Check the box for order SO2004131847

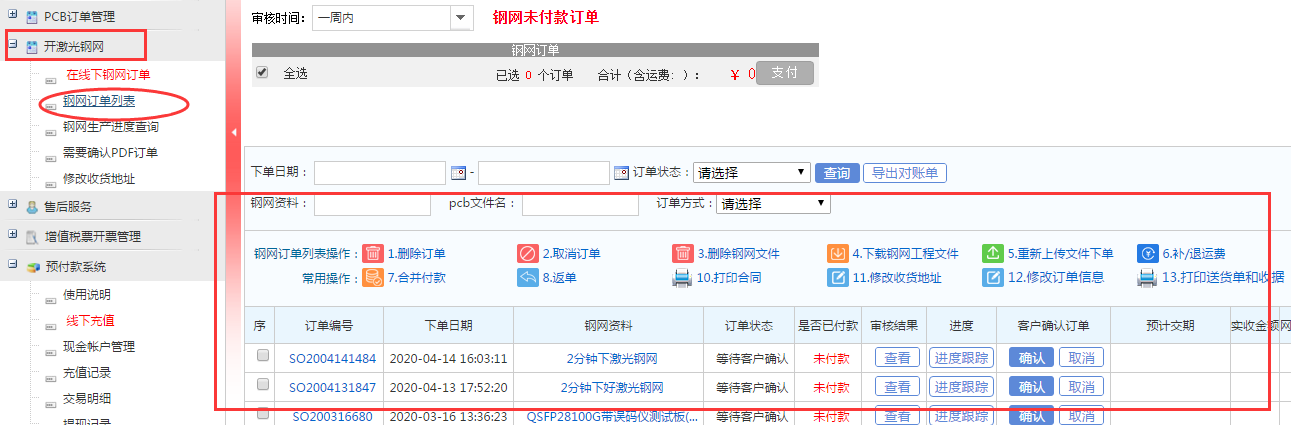(263, 385)
